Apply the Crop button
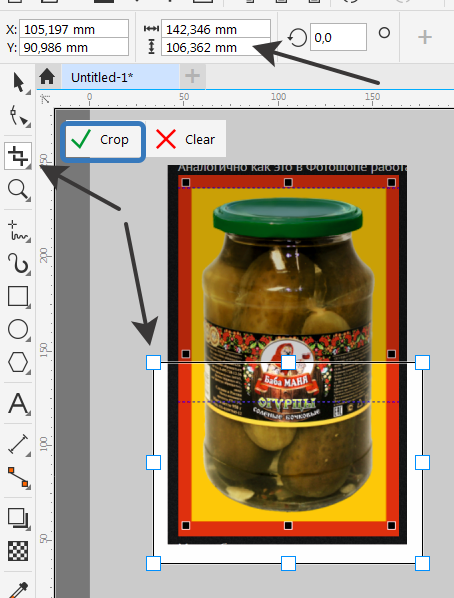The width and height of the screenshot is (454, 598). point(103,141)
